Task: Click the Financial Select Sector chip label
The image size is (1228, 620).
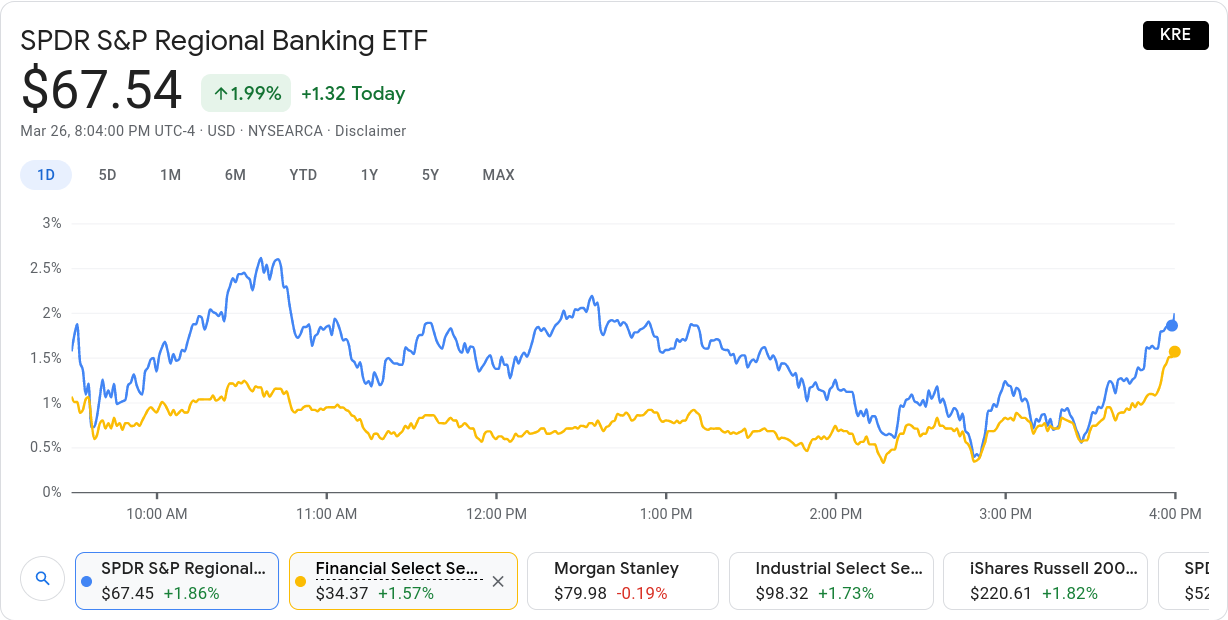Action: pyautogui.click(x=397, y=568)
